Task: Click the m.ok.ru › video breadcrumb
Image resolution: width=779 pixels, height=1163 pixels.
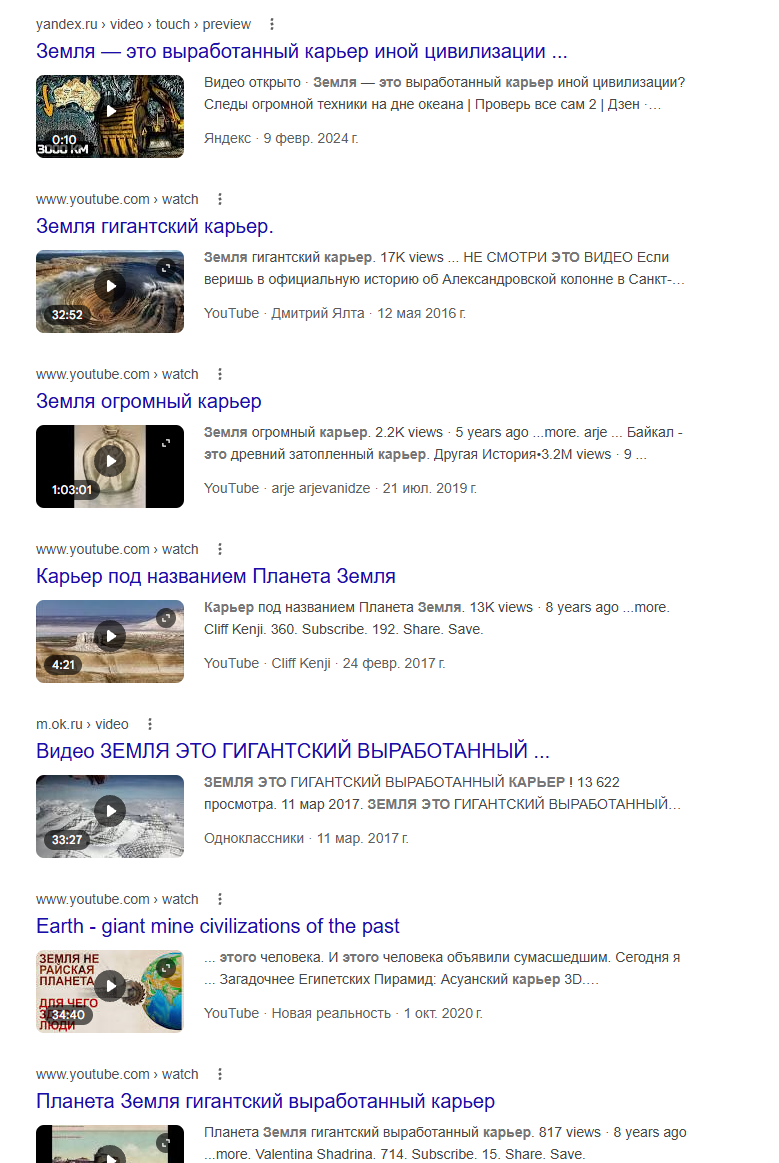Action: tap(82, 725)
